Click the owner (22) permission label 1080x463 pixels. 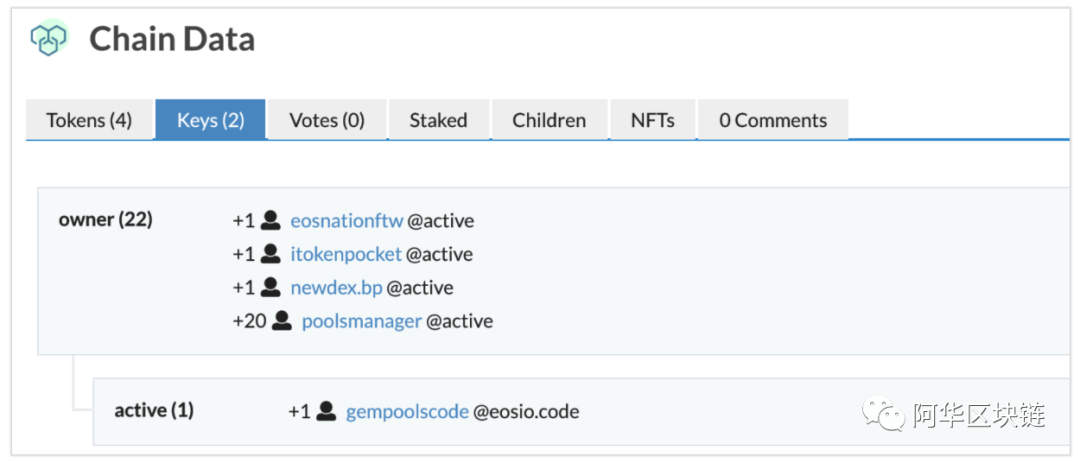point(105,220)
